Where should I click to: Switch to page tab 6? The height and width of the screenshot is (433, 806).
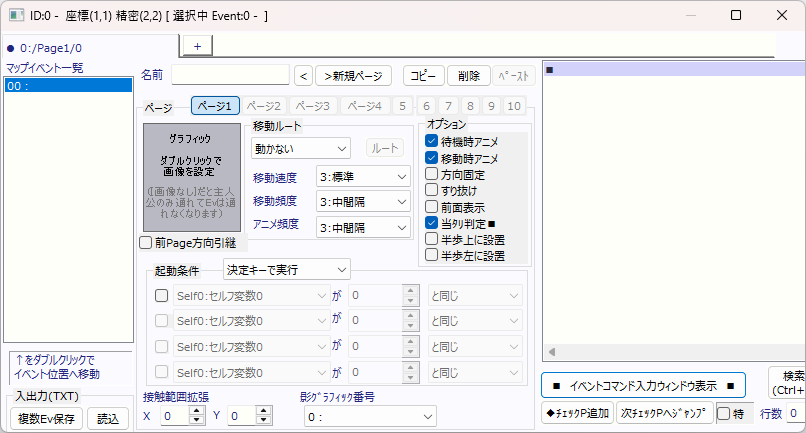click(x=426, y=106)
